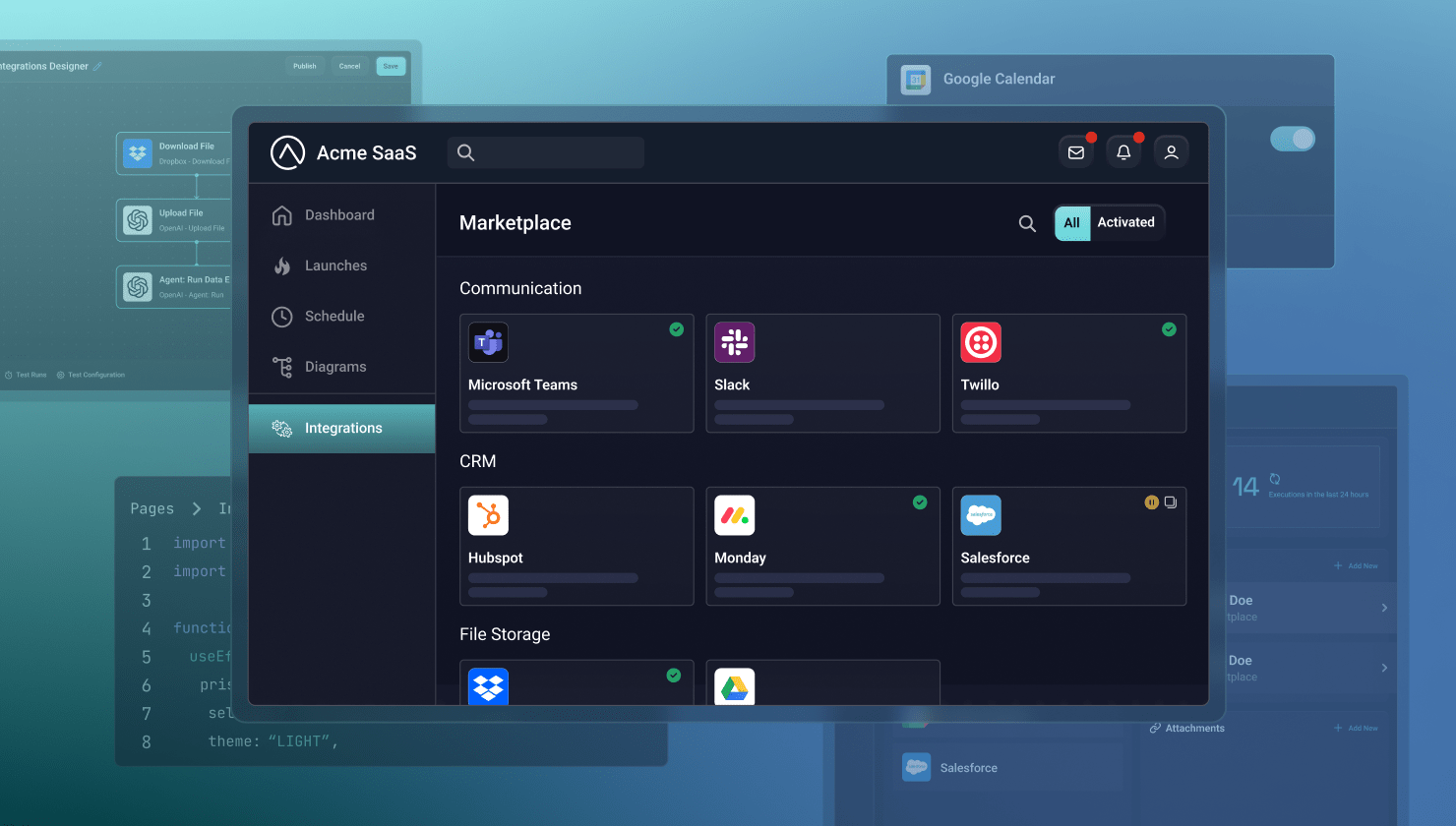Select the Download File Dropbox node

pyautogui.click(x=174, y=153)
